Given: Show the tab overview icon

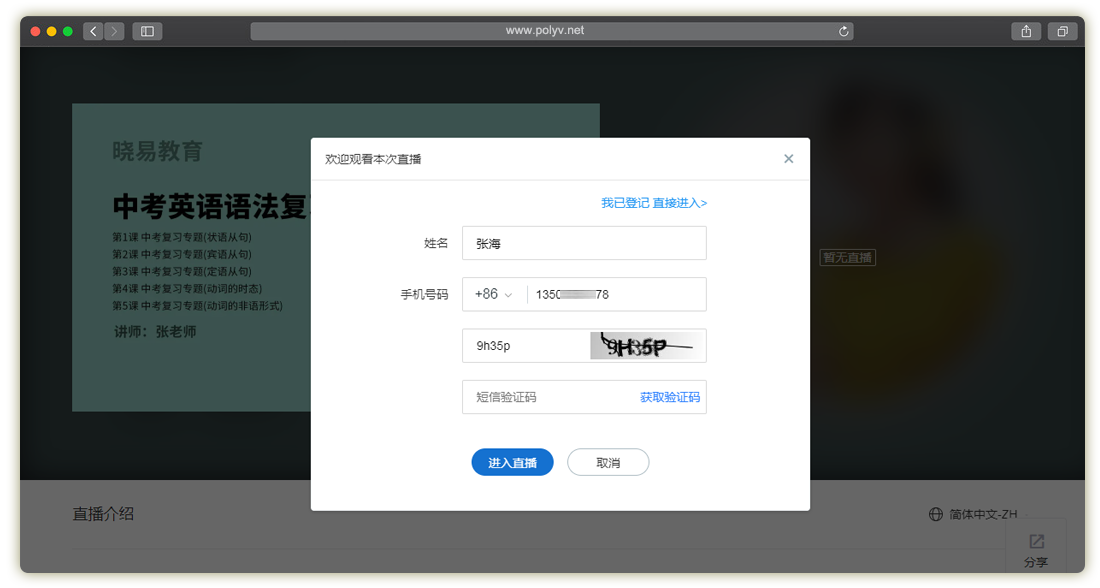Looking at the screenshot, I should tap(1062, 31).
